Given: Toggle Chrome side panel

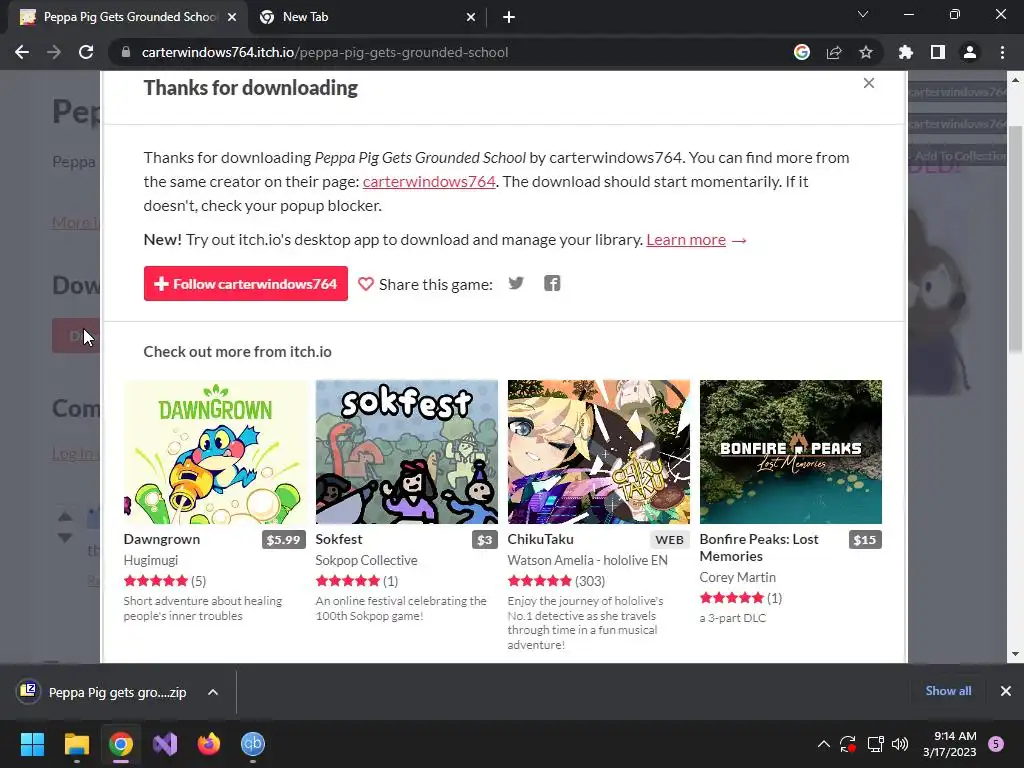Looking at the screenshot, I should pos(938,52).
